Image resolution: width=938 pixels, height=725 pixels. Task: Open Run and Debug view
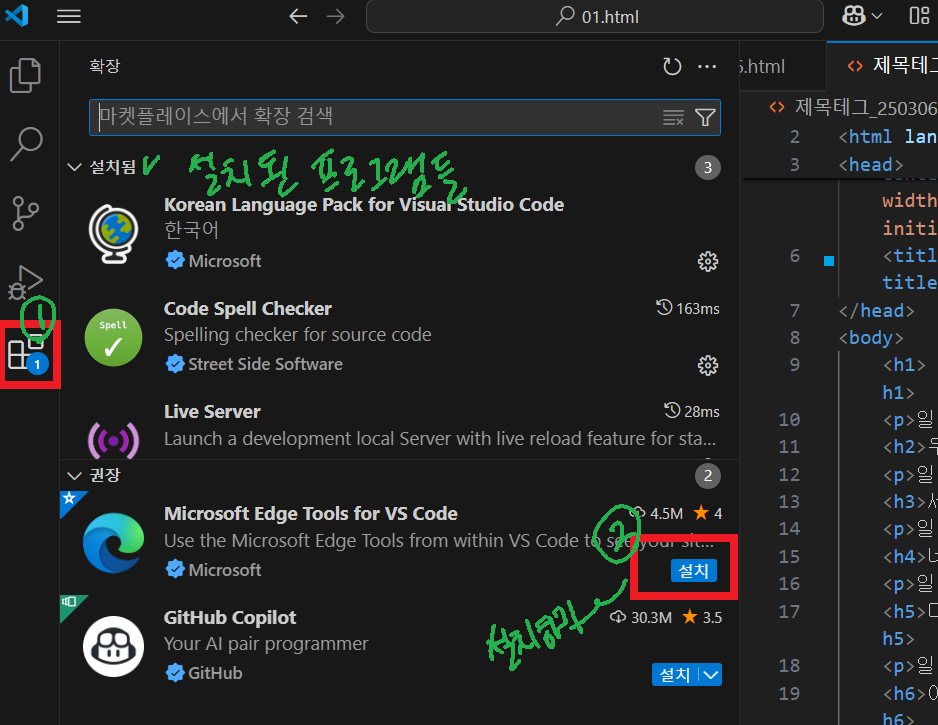coord(26,282)
